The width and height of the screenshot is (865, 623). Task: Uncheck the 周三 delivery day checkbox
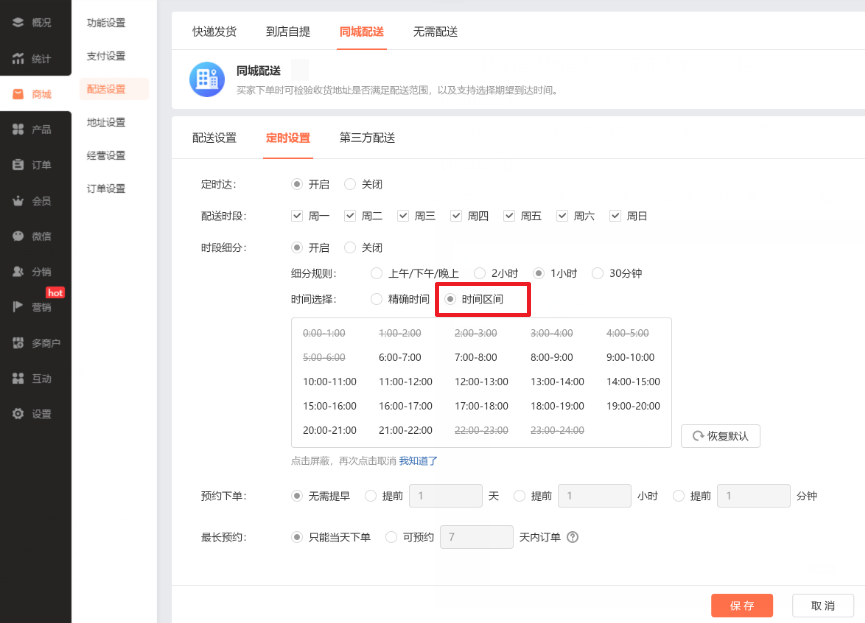pos(403,216)
